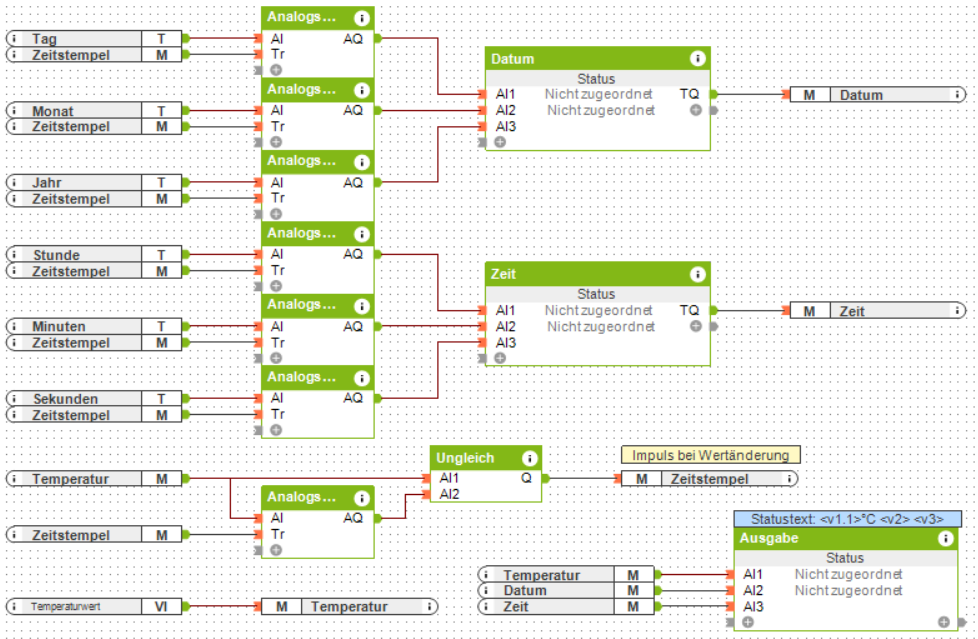
Task: Click info icon on Jahr input connector
Action: tap(14, 182)
